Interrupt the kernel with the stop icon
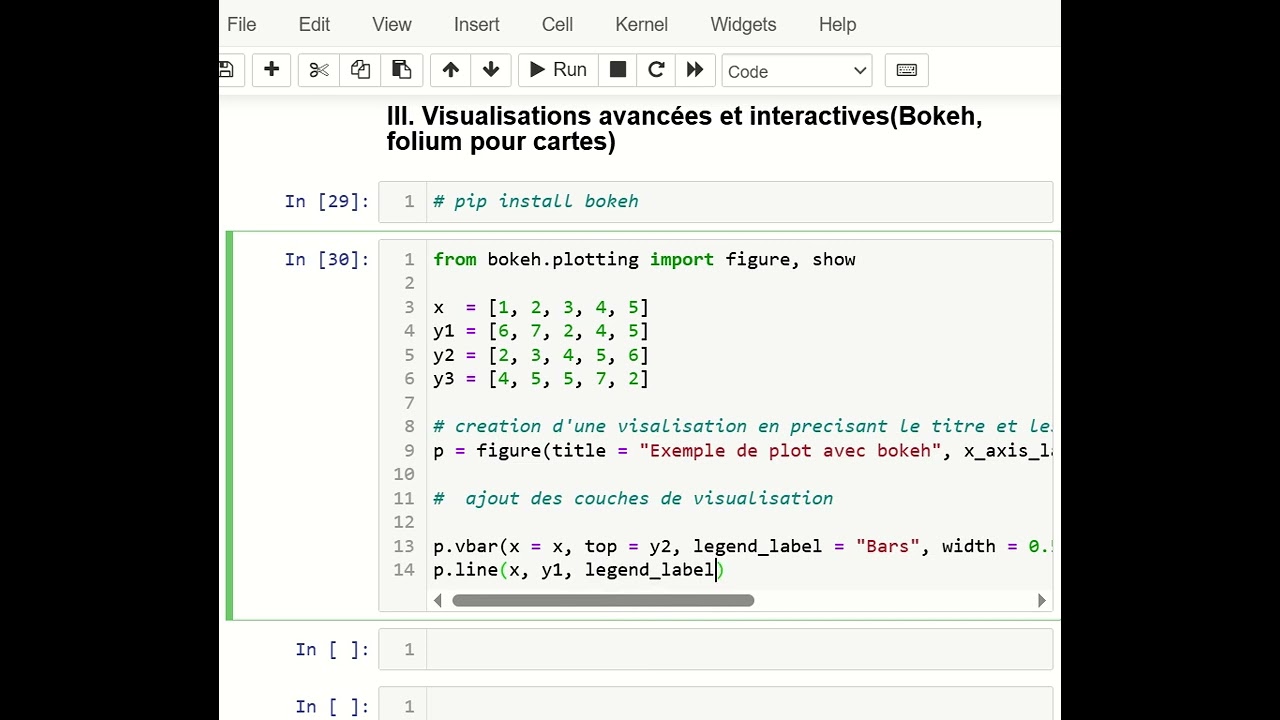1280x720 pixels. pyautogui.click(x=618, y=70)
